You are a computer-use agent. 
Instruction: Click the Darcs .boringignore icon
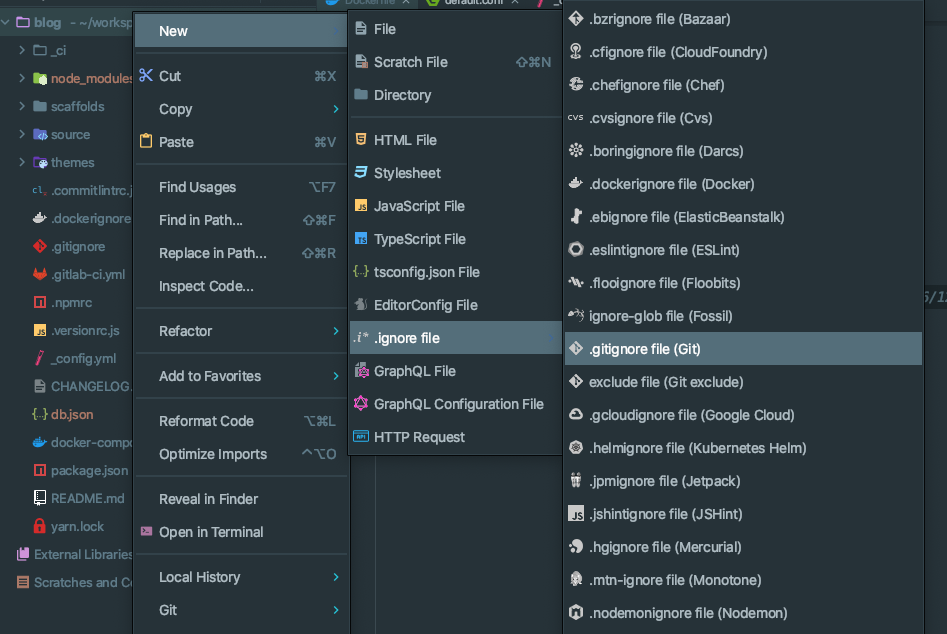coord(576,150)
